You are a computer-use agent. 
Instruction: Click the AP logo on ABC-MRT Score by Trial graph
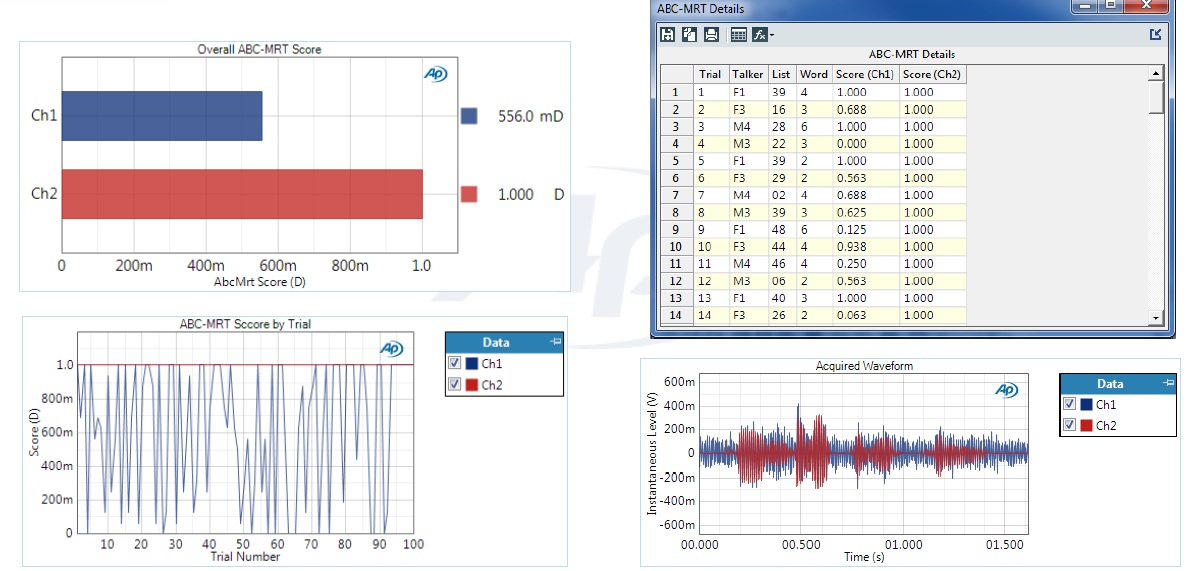point(391,348)
